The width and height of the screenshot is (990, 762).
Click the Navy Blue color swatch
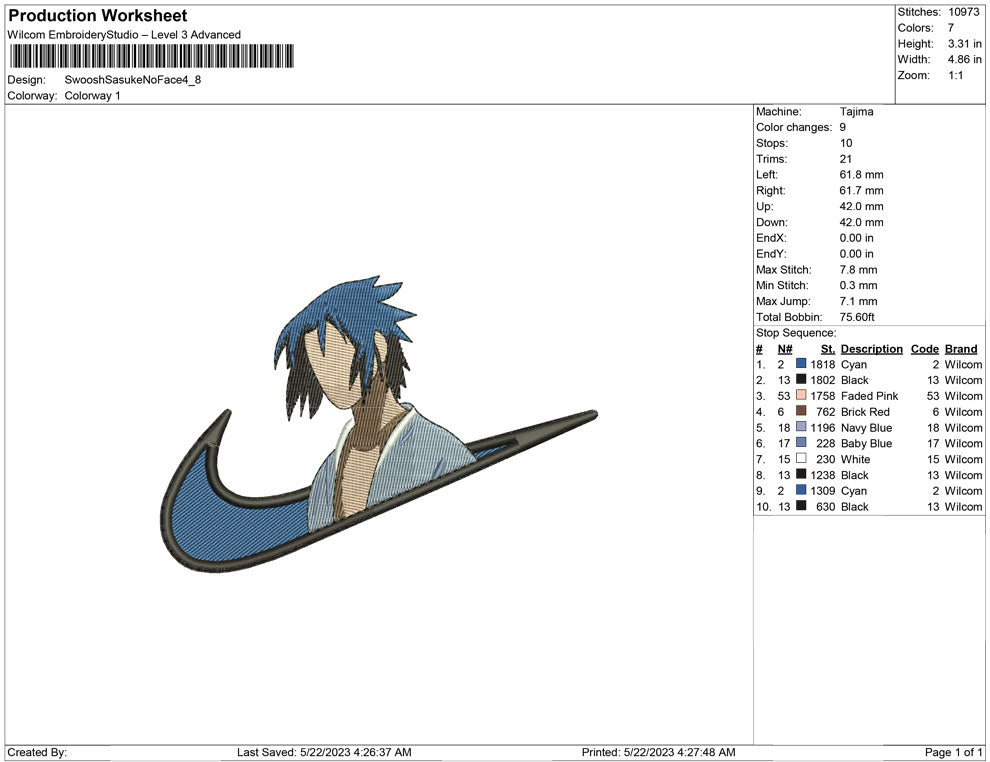point(801,428)
